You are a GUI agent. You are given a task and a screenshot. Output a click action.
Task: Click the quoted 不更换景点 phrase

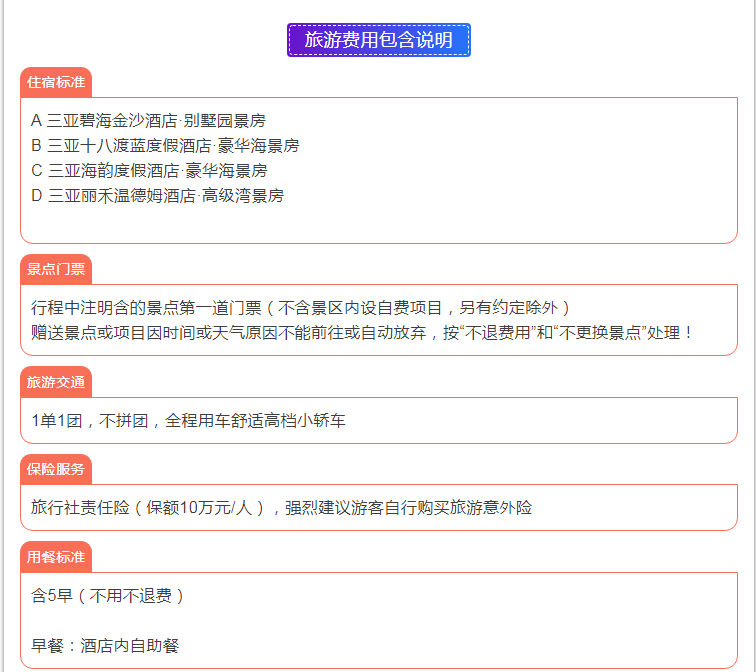coord(600,332)
